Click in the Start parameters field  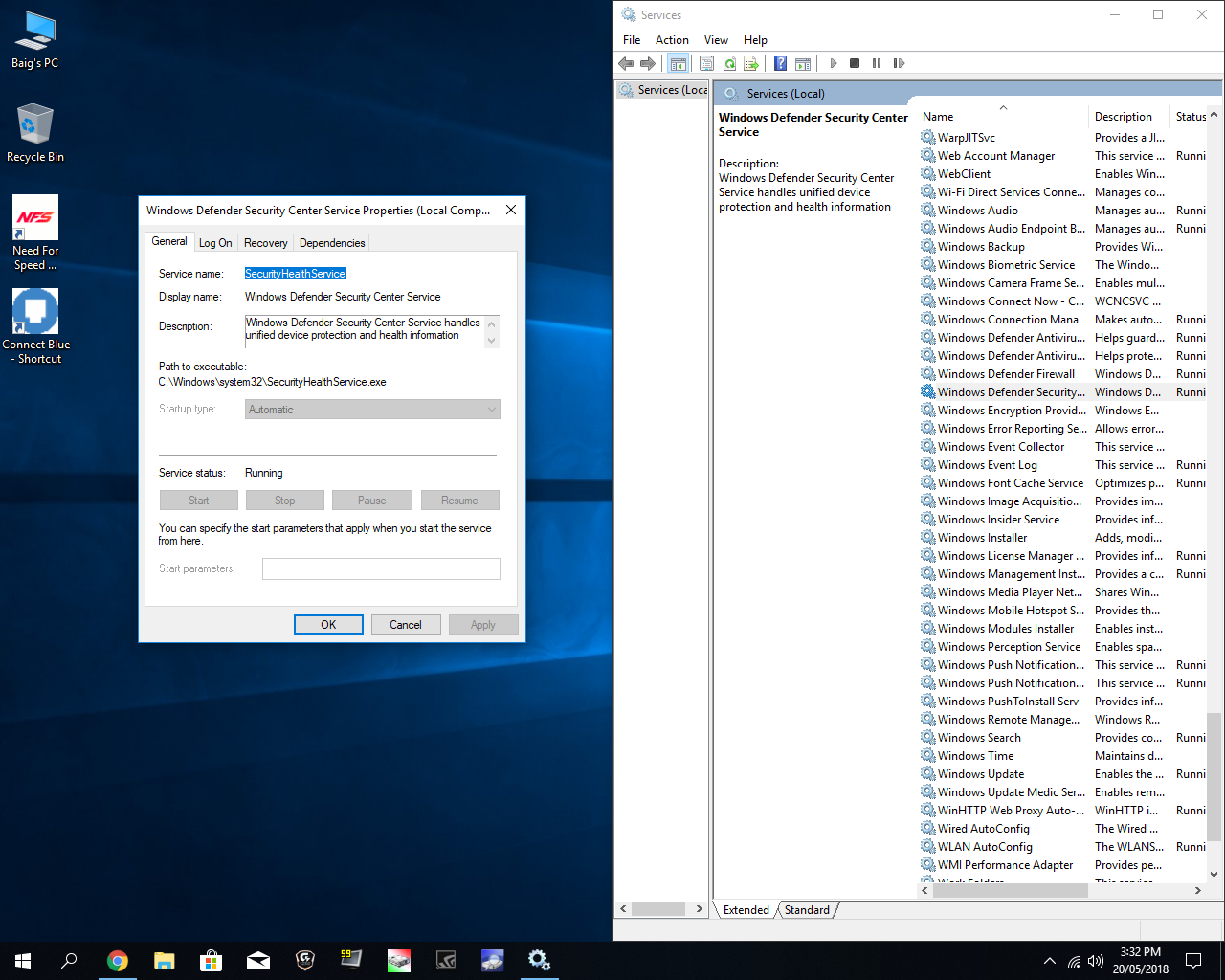click(381, 568)
